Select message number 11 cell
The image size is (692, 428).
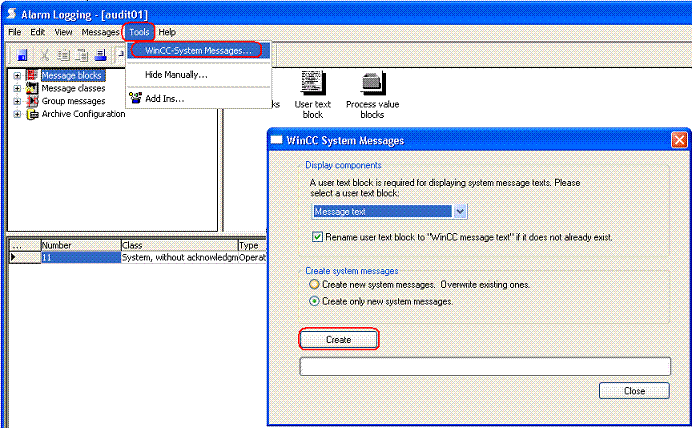tap(81, 257)
